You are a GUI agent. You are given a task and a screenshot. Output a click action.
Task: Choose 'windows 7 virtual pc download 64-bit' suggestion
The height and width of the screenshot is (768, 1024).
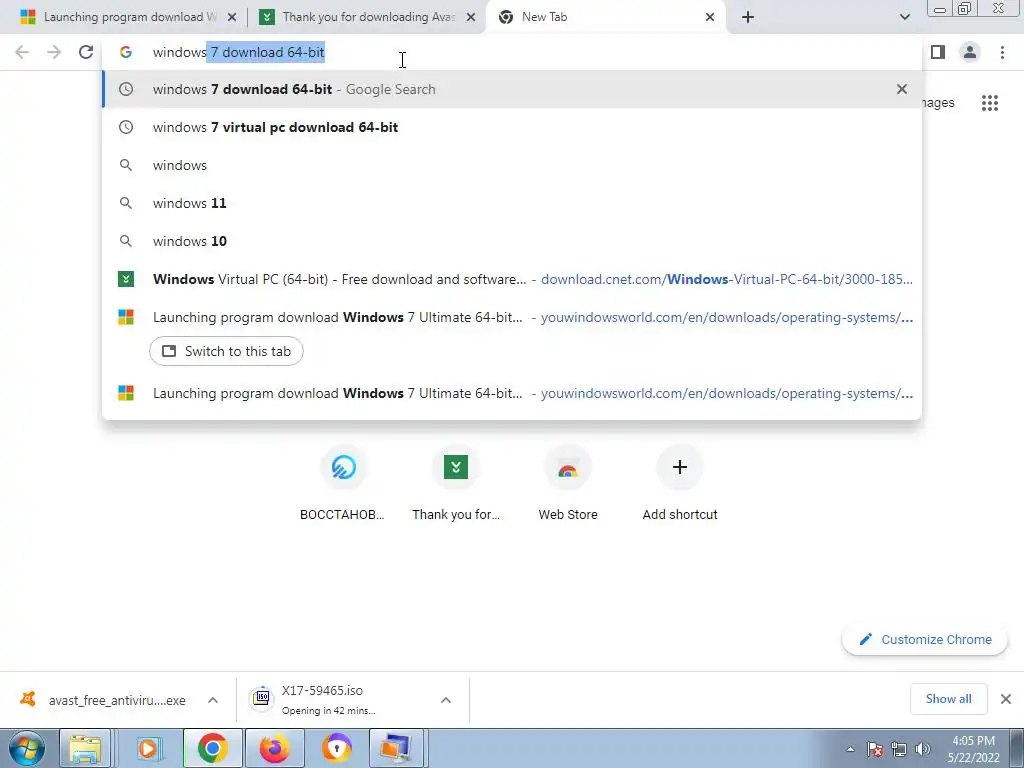tap(512, 127)
